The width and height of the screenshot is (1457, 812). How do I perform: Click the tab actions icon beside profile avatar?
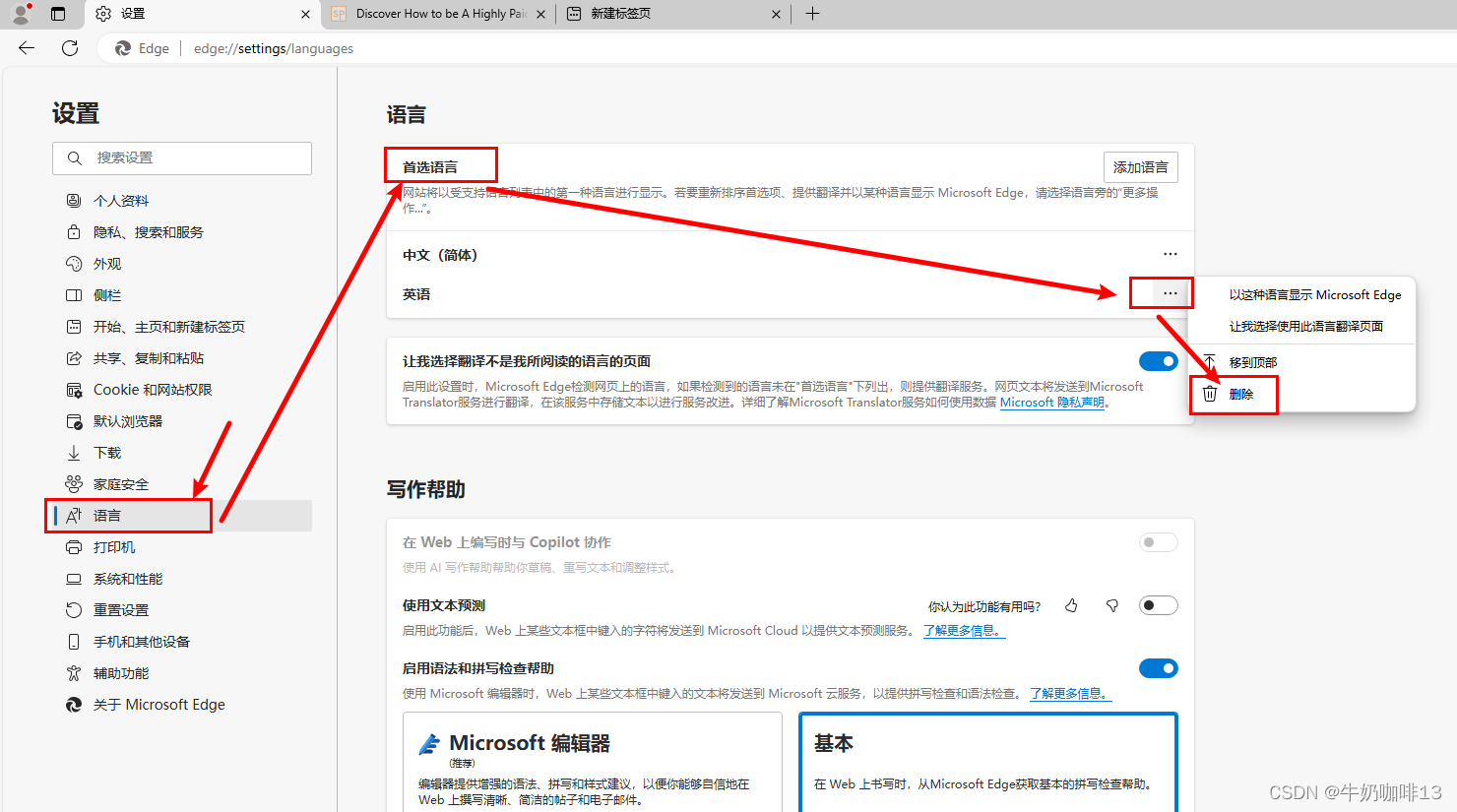58,14
